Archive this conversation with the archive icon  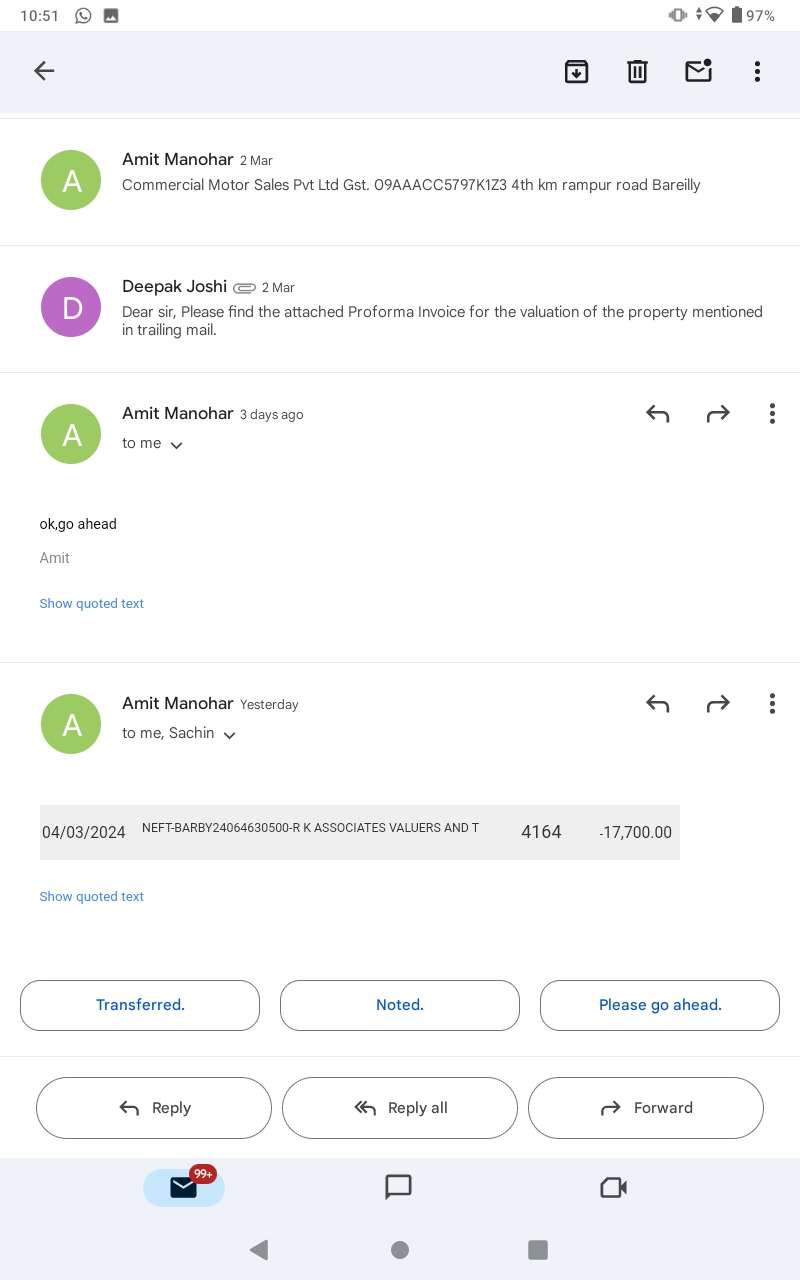[576, 71]
